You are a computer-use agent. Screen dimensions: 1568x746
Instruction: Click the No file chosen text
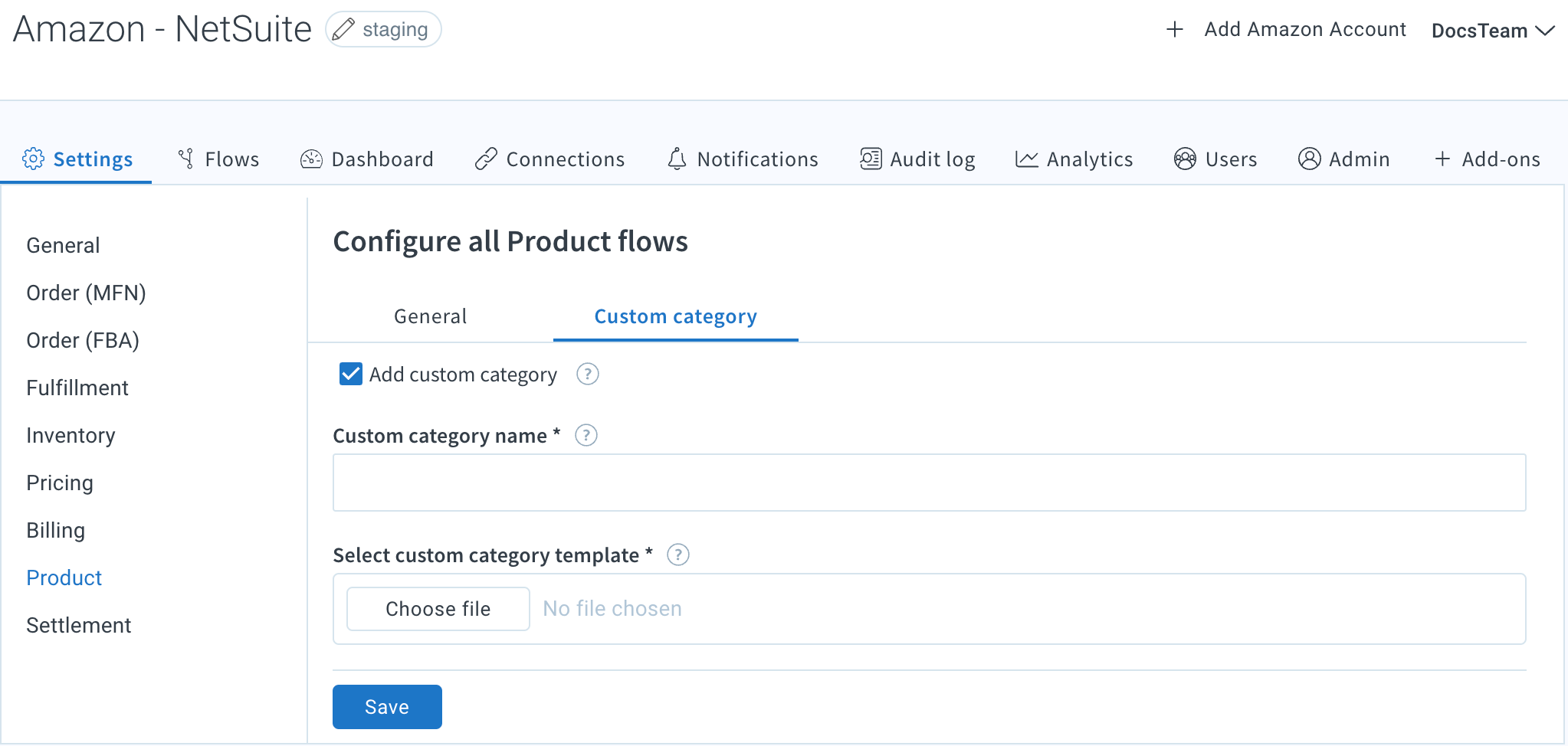[x=612, y=608]
